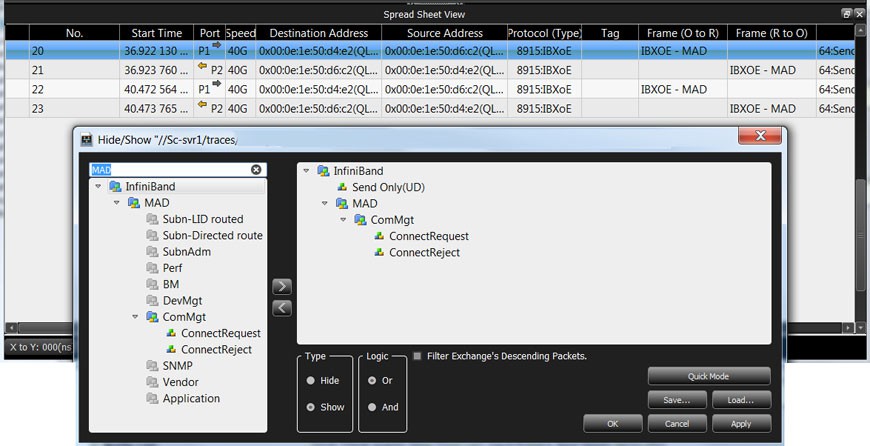Click the Perf node icon
The height and width of the screenshot is (446, 870).
pos(153,268)
